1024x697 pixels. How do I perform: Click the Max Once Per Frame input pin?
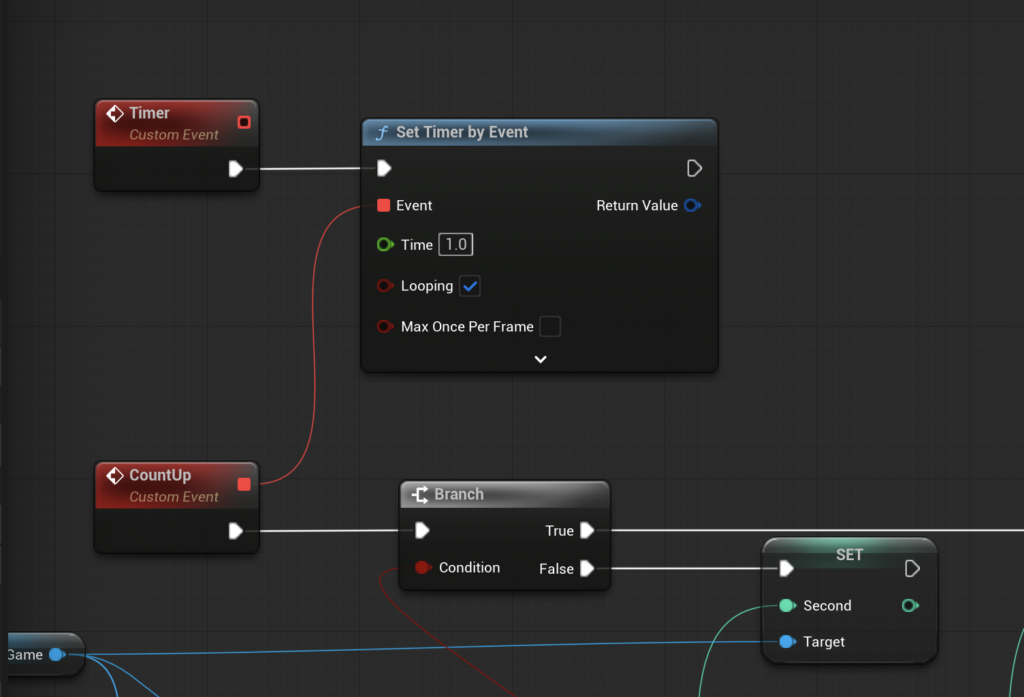[x=385, y=327]
